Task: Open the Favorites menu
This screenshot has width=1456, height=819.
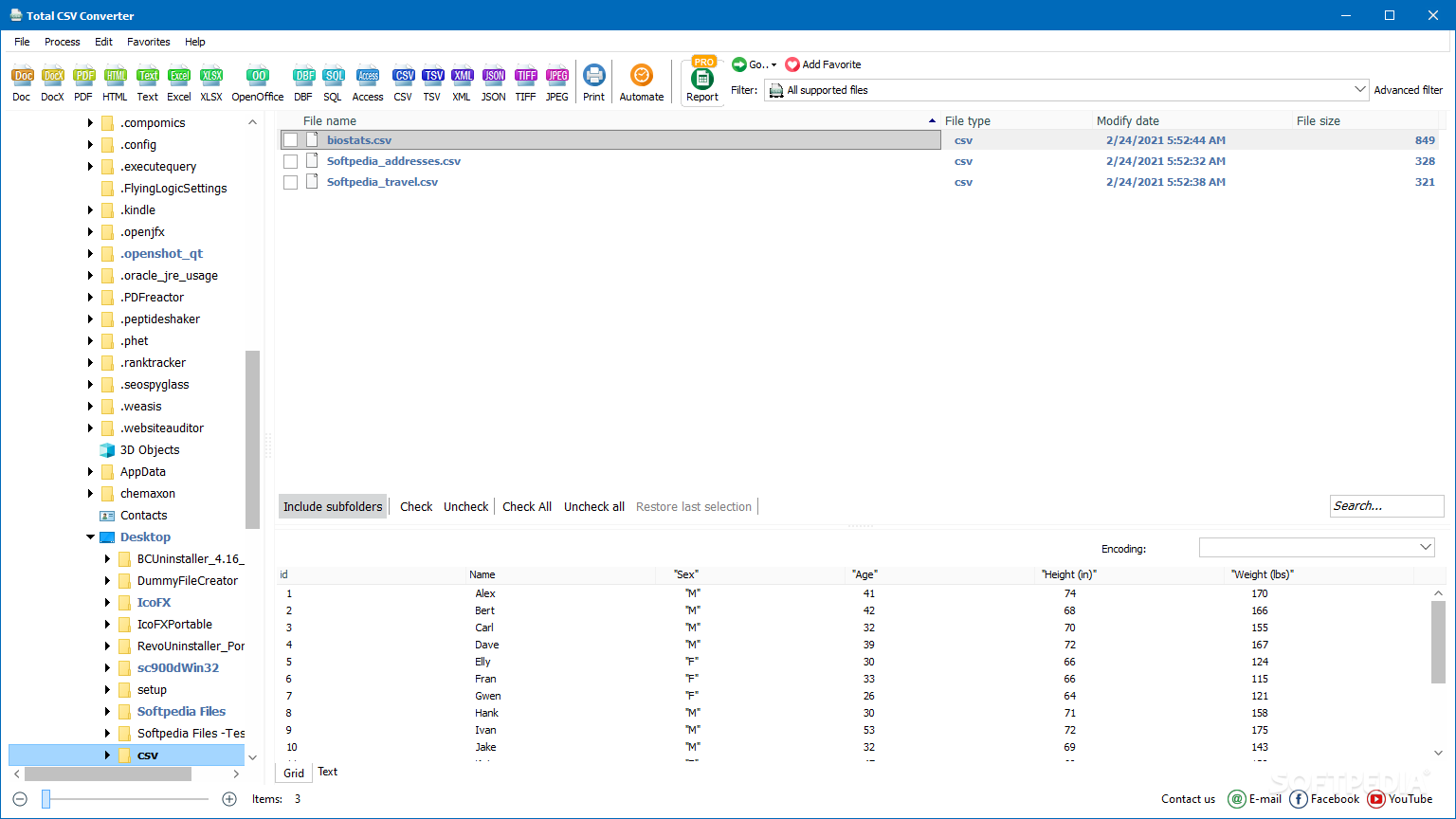Action: tap(149, 42)
